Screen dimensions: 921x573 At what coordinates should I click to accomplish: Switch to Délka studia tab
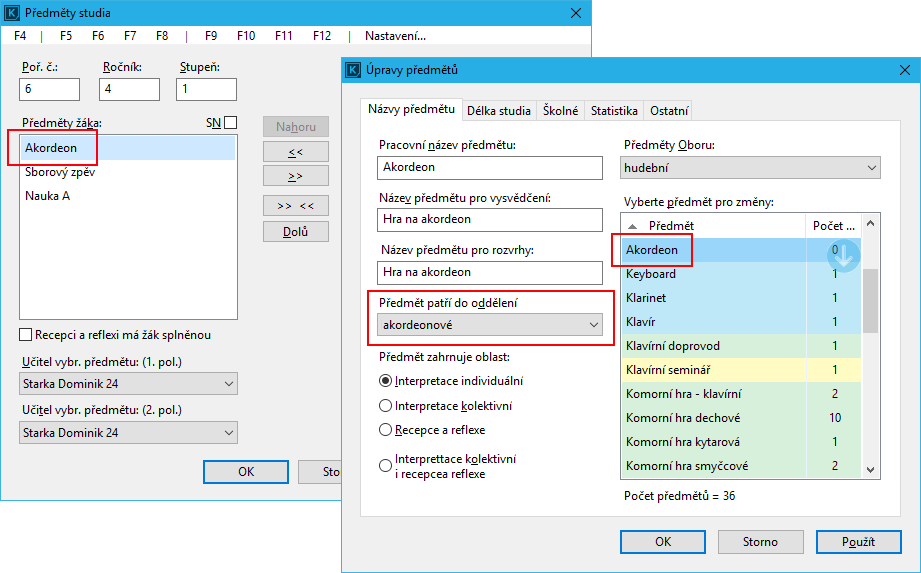coord(499,111)
